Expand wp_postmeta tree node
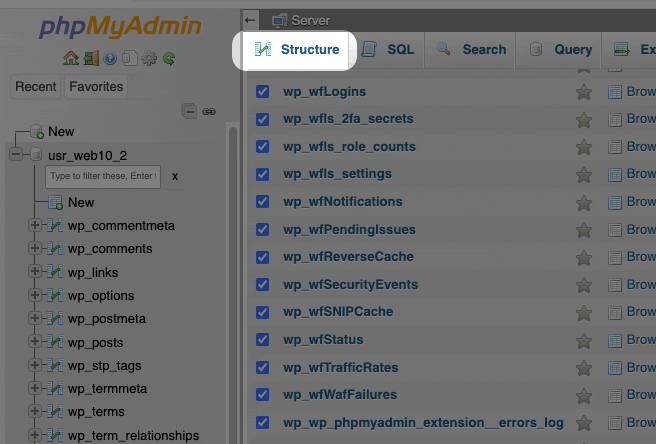The image size is (656, 444). point(35,318)
